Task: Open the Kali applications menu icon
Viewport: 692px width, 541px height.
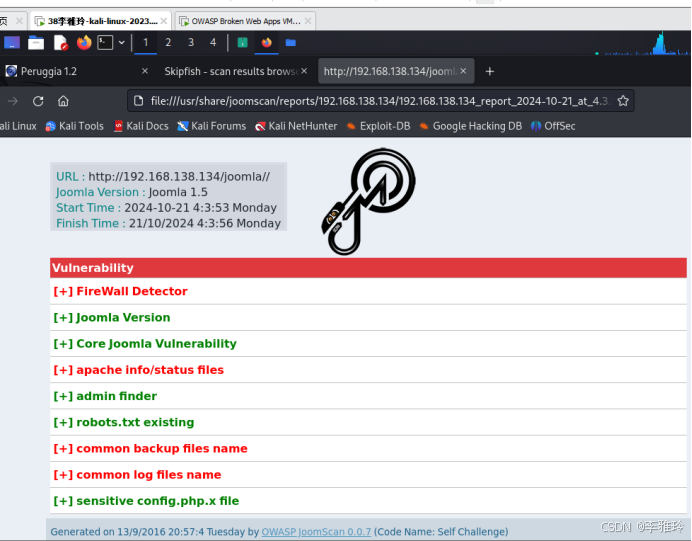Action: pyautogui.click(x=12, y=43)
